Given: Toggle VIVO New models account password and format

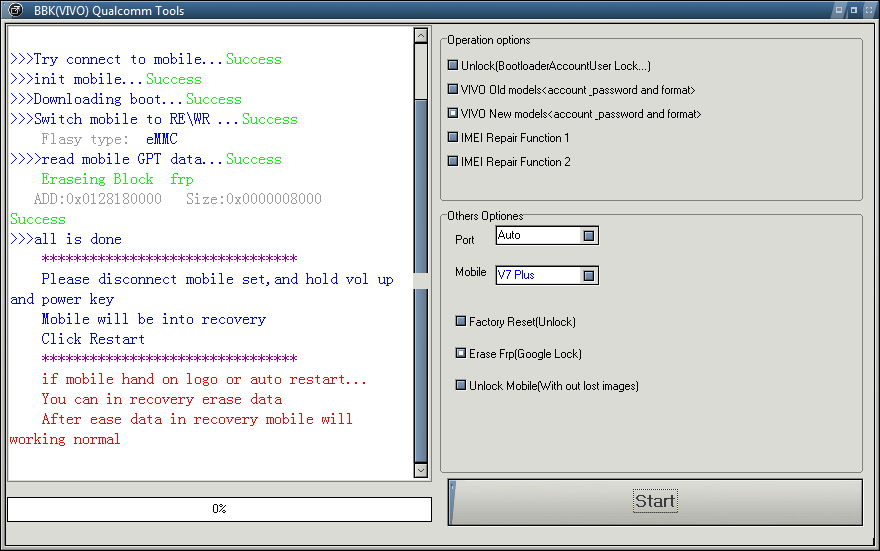Looking at the screenshot, I should 453,113.
